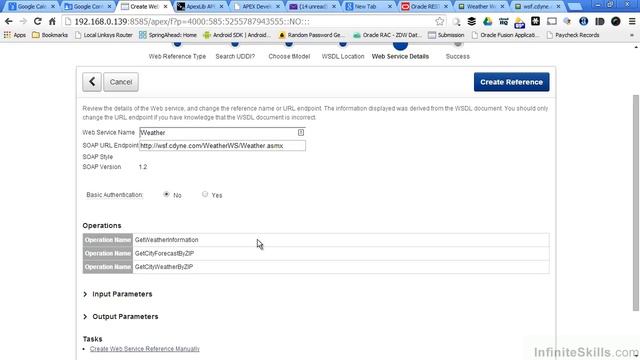Switch to the unread mail tab
Viewport: 640px width, 360px height.
[x=313, y=7]
